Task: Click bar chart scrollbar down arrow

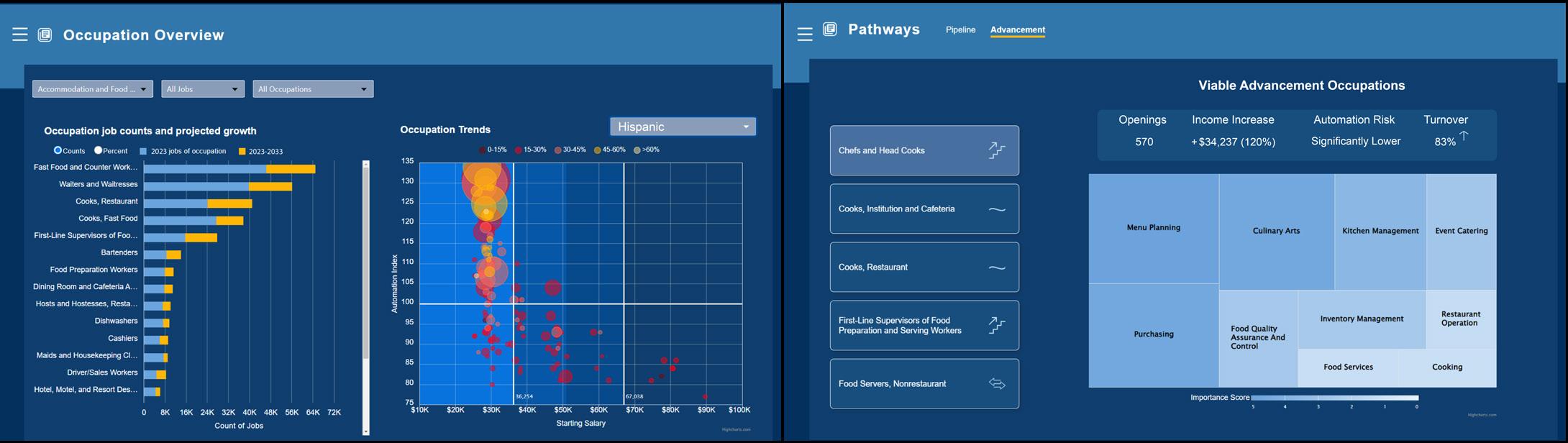Action: 365,431
